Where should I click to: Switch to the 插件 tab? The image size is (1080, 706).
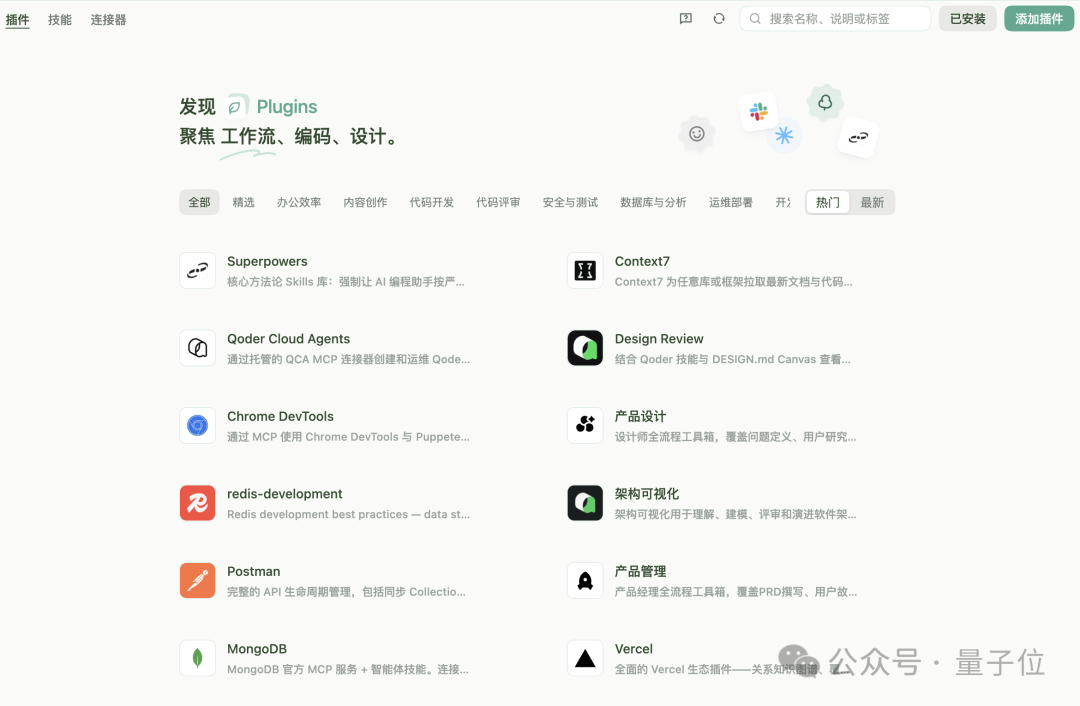coord(17,19)
